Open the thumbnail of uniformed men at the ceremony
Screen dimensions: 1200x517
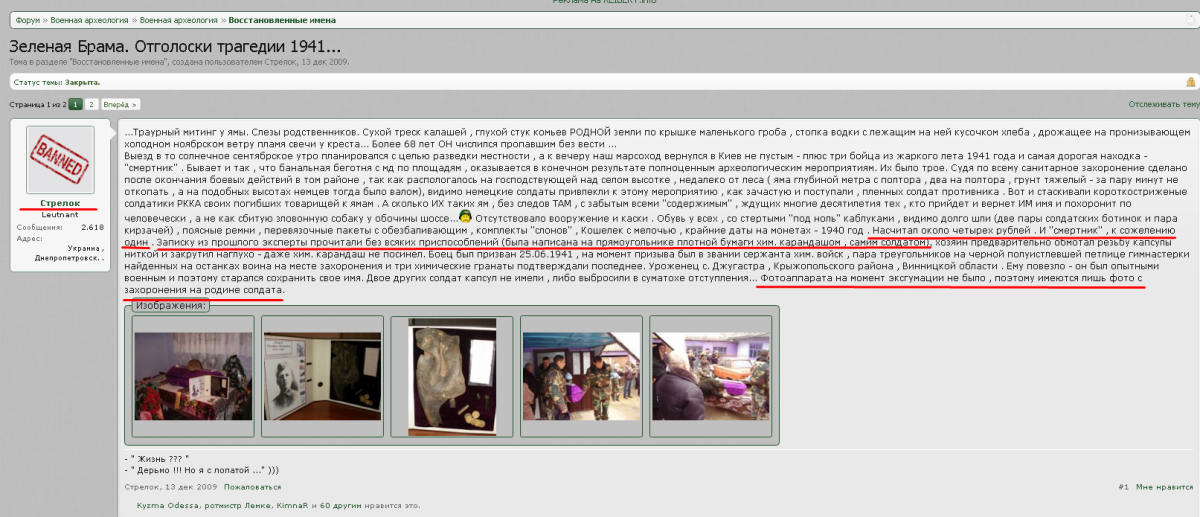tap(582, 376)
